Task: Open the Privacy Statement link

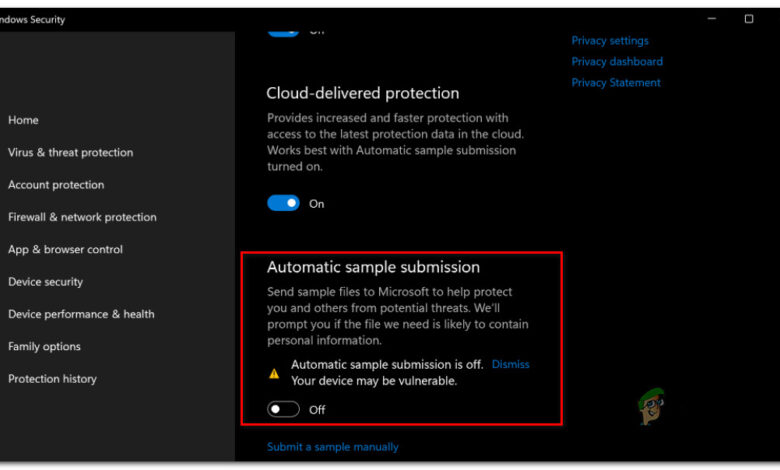Action: 616,83
